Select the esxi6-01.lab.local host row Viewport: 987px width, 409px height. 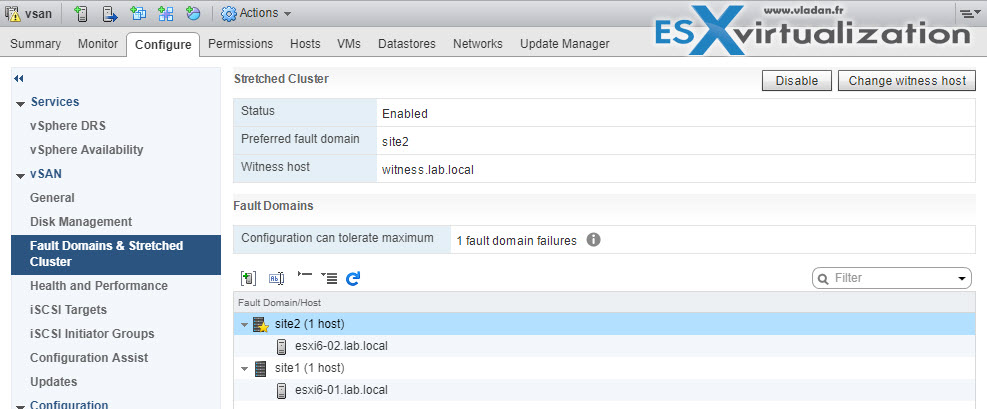point(604,390)
